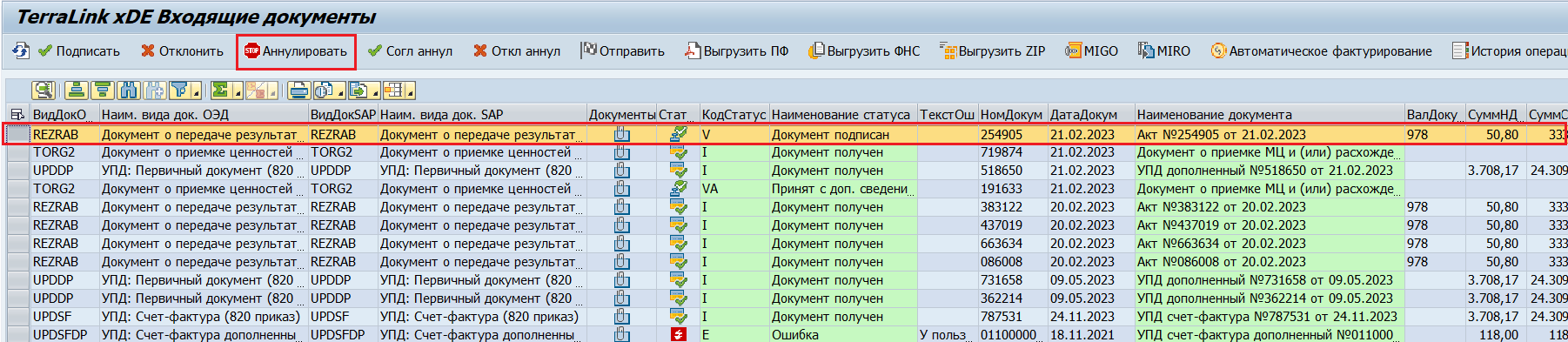The image size is (1568, 342).
Task: Open the Subtotals dropdown arrow
Action: coord(272,91)
